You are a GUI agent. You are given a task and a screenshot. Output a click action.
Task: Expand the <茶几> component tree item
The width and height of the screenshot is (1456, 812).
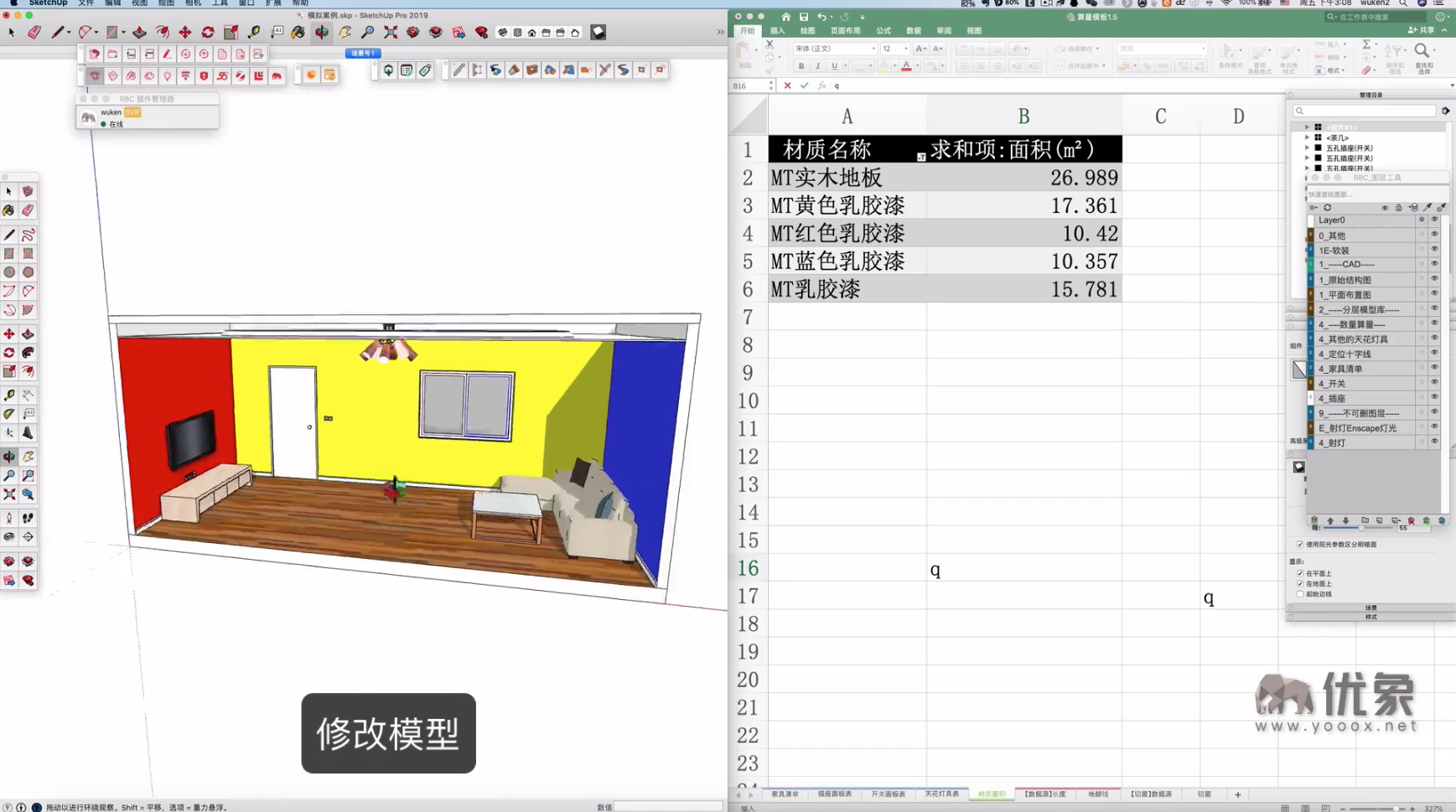[x=1307, y=137]
